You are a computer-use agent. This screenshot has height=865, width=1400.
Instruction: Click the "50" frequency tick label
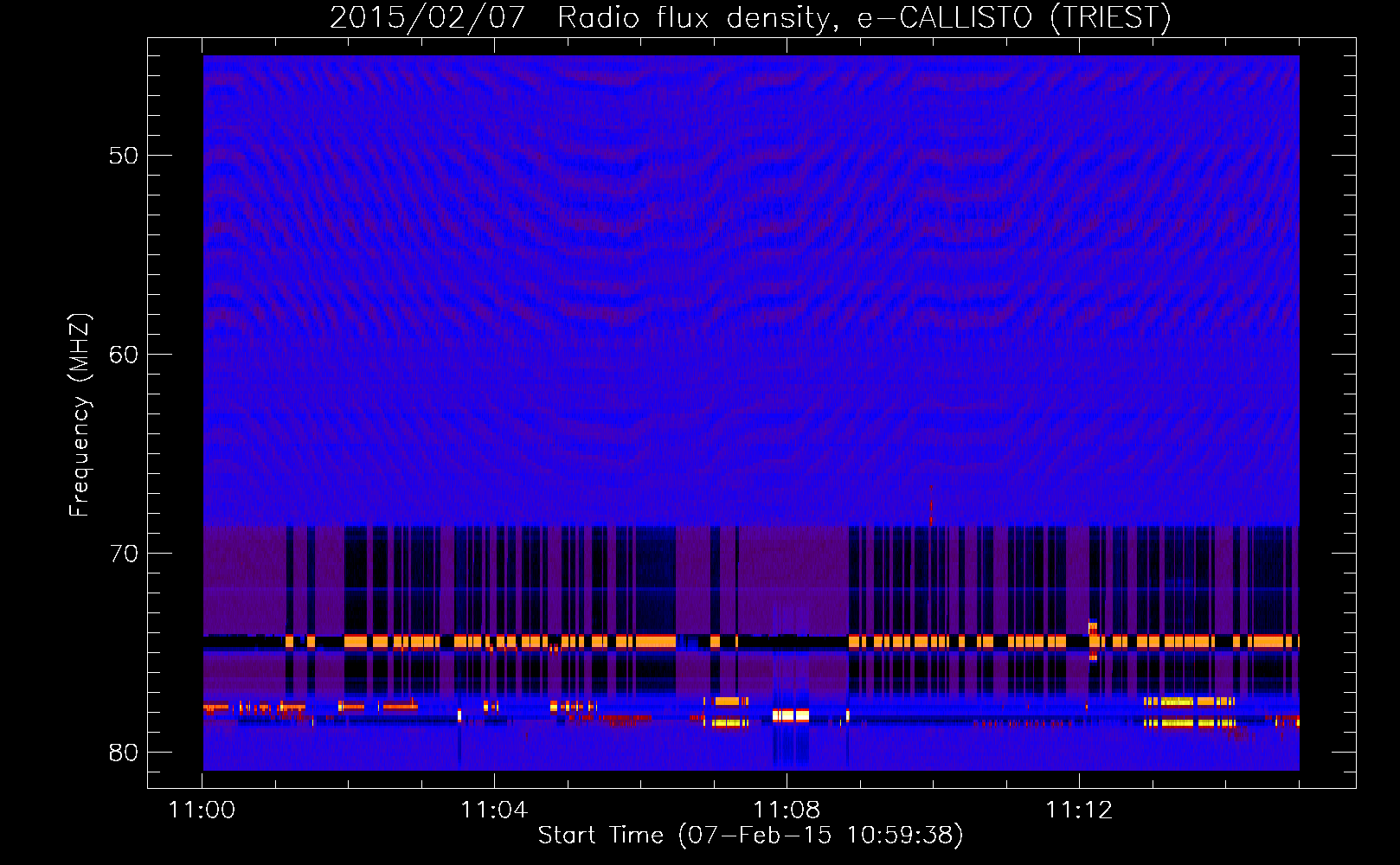coord(124,156)
